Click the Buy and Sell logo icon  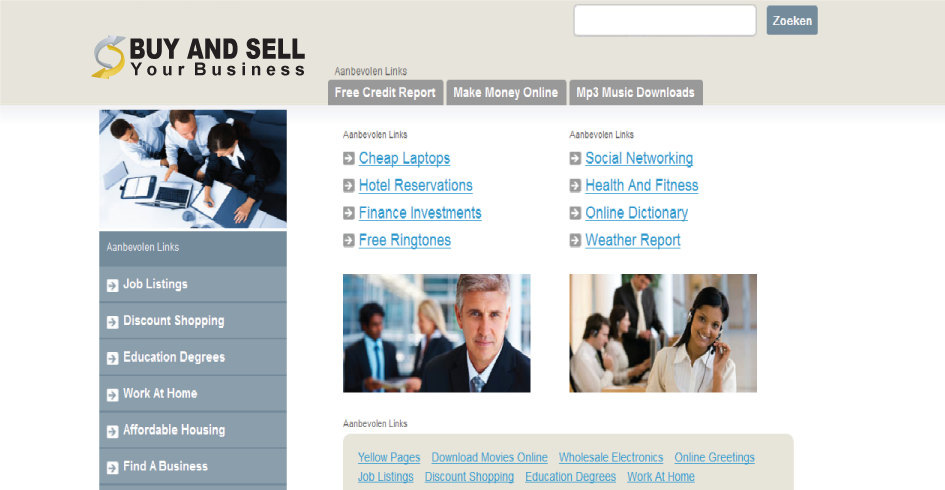point(108,57)
